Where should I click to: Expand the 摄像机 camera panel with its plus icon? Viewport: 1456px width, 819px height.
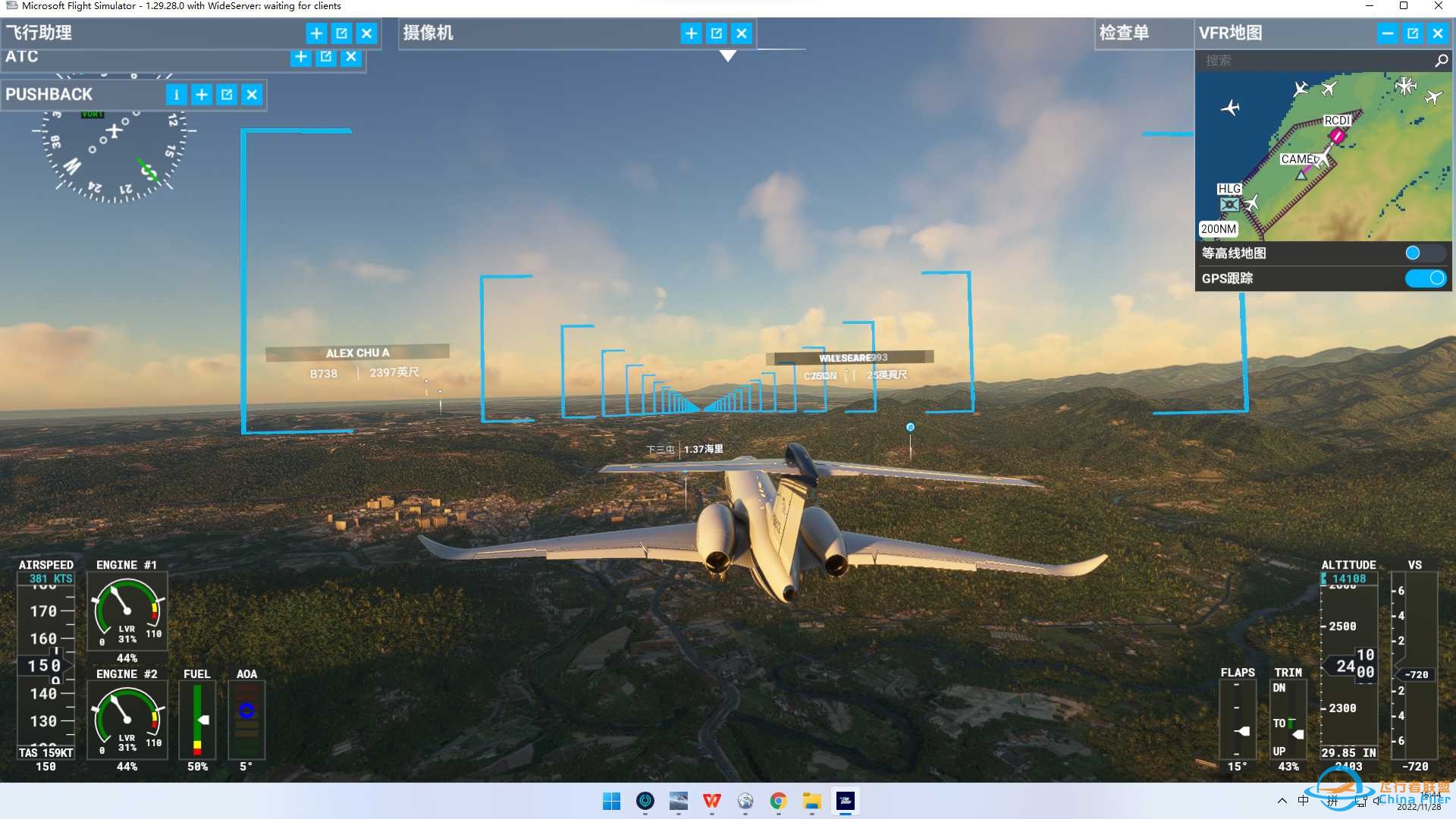[691, 33]
